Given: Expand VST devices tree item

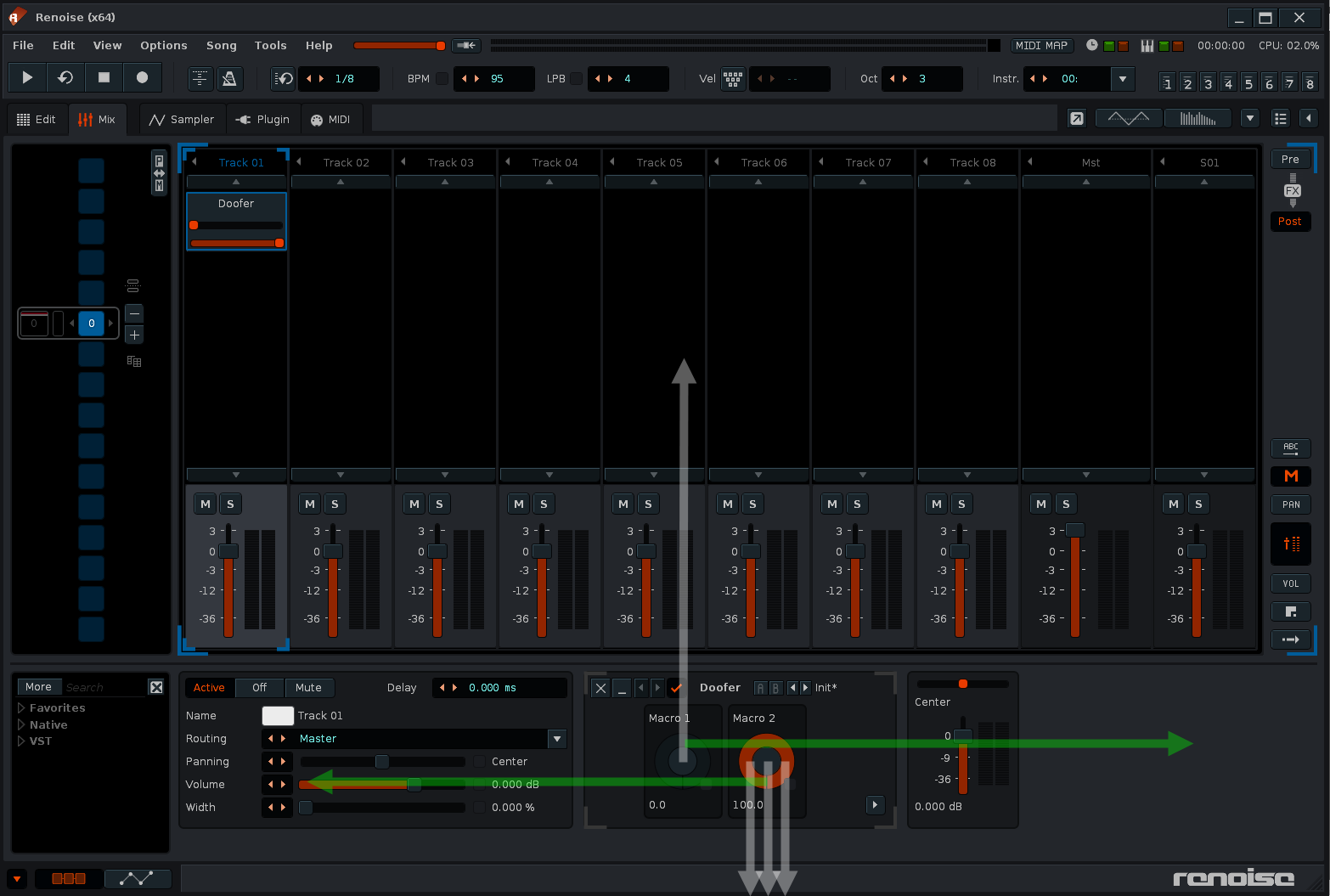Looking at the screenshot, I should (x=21, y=741).
